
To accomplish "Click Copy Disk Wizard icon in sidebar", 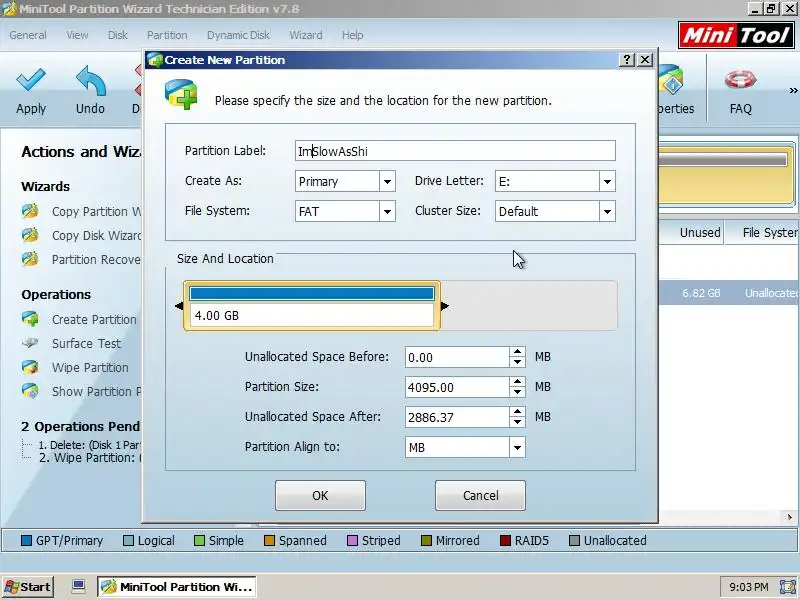I will pyautogui.click(x=30, y=235).
